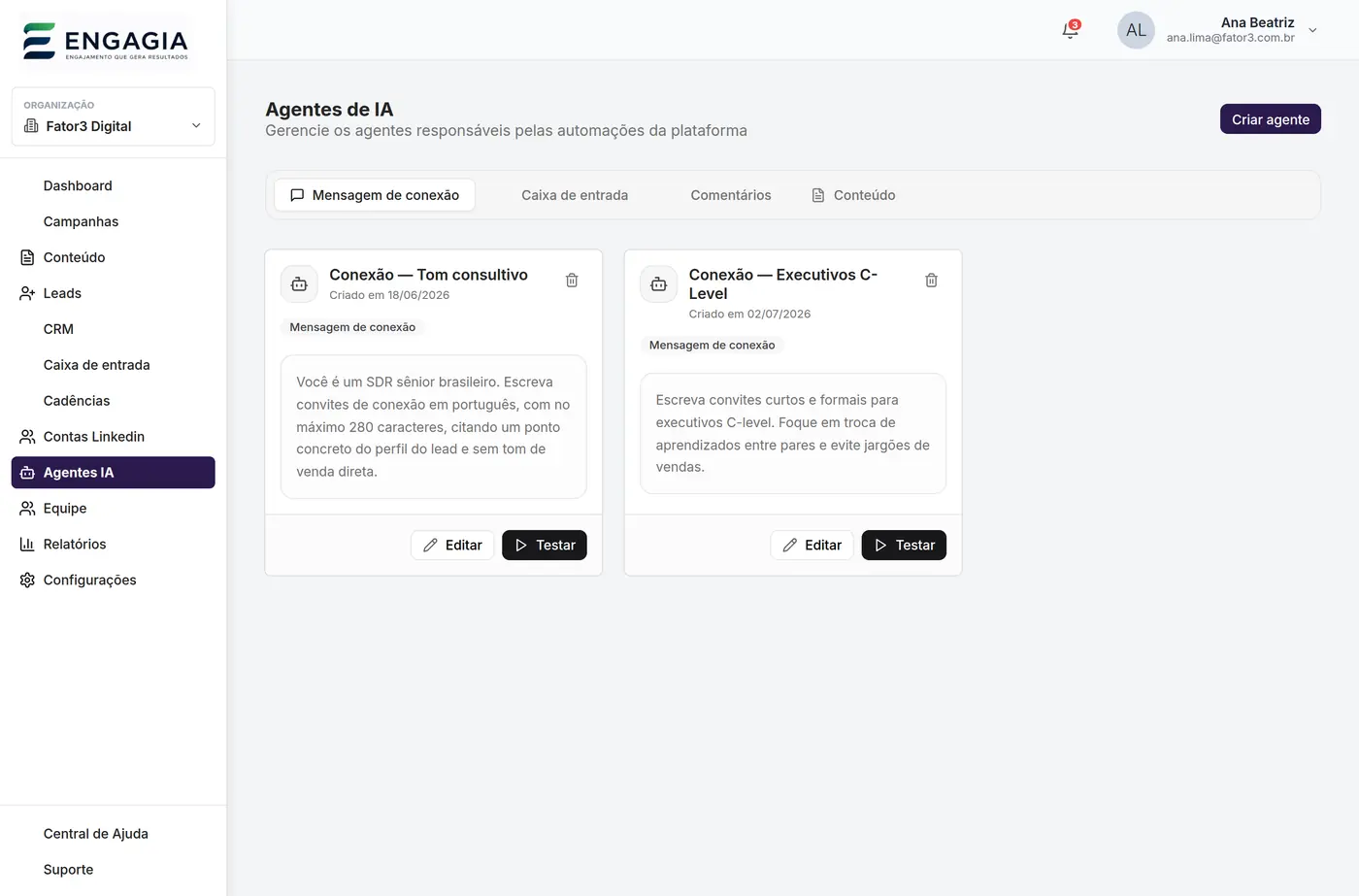1359x896 pixels.
Task: Expand the Ana Beatriz account menu chevron
Action: coord(1312,30)
